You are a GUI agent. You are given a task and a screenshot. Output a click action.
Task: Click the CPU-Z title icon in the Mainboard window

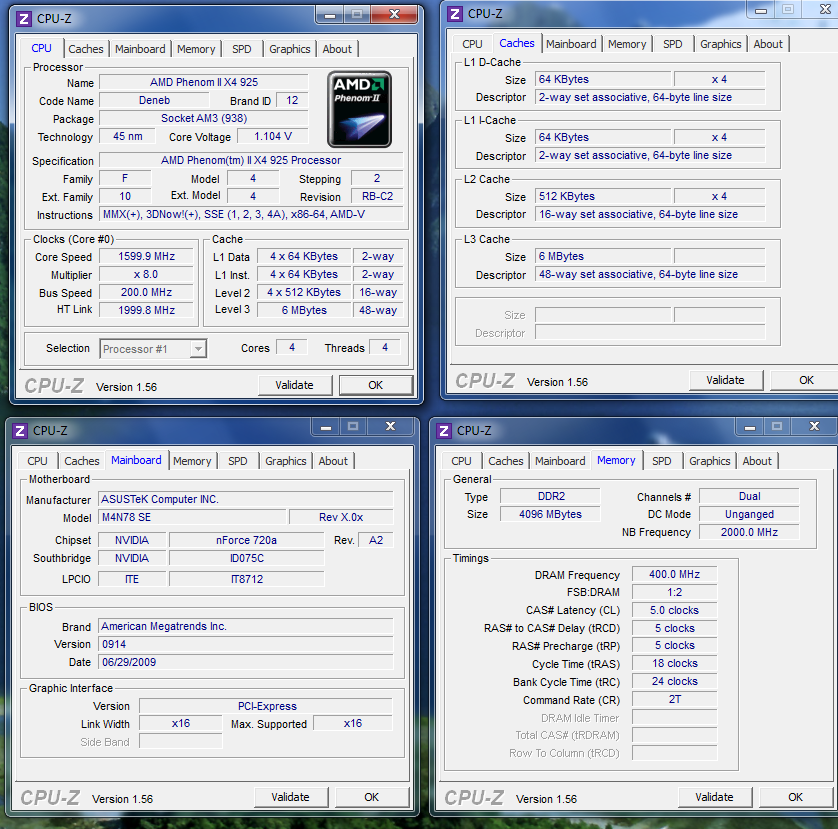pos(20,431)
